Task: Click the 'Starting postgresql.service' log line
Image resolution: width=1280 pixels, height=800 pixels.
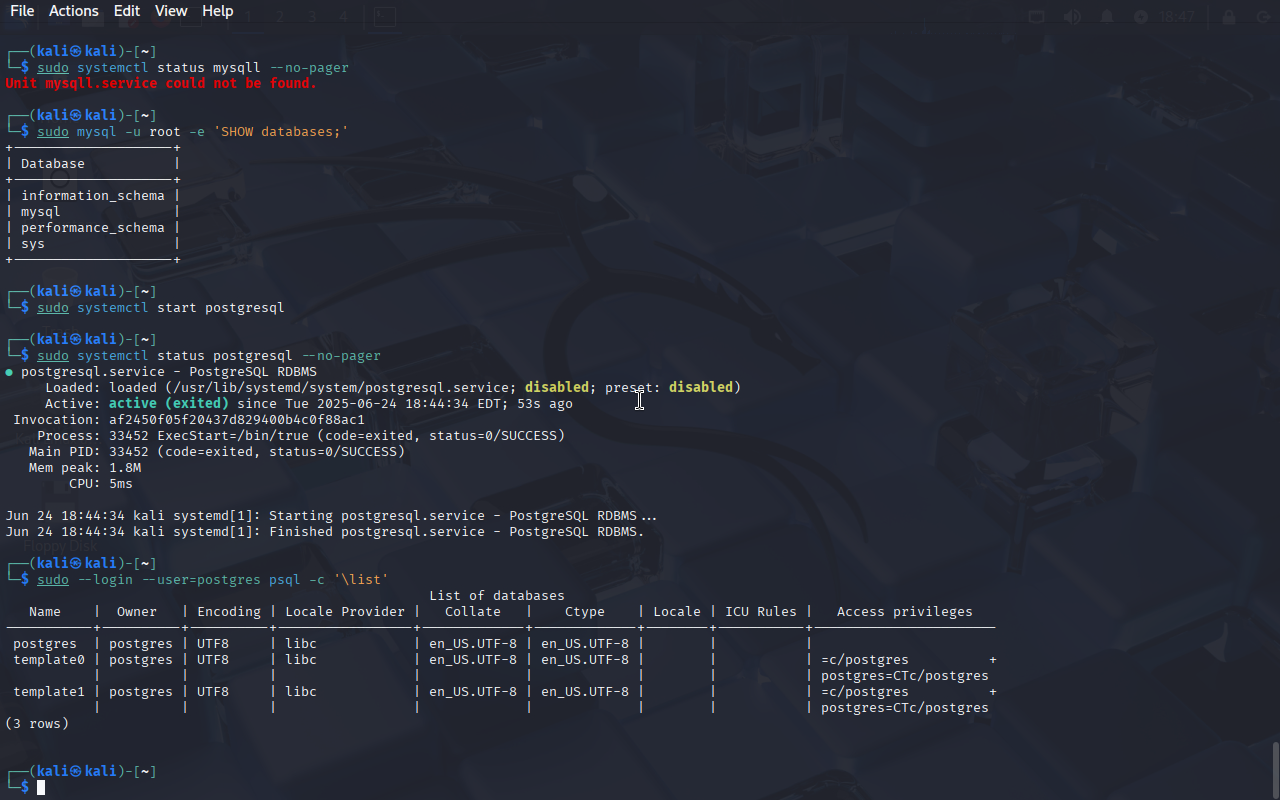Action: coord(331,515)
